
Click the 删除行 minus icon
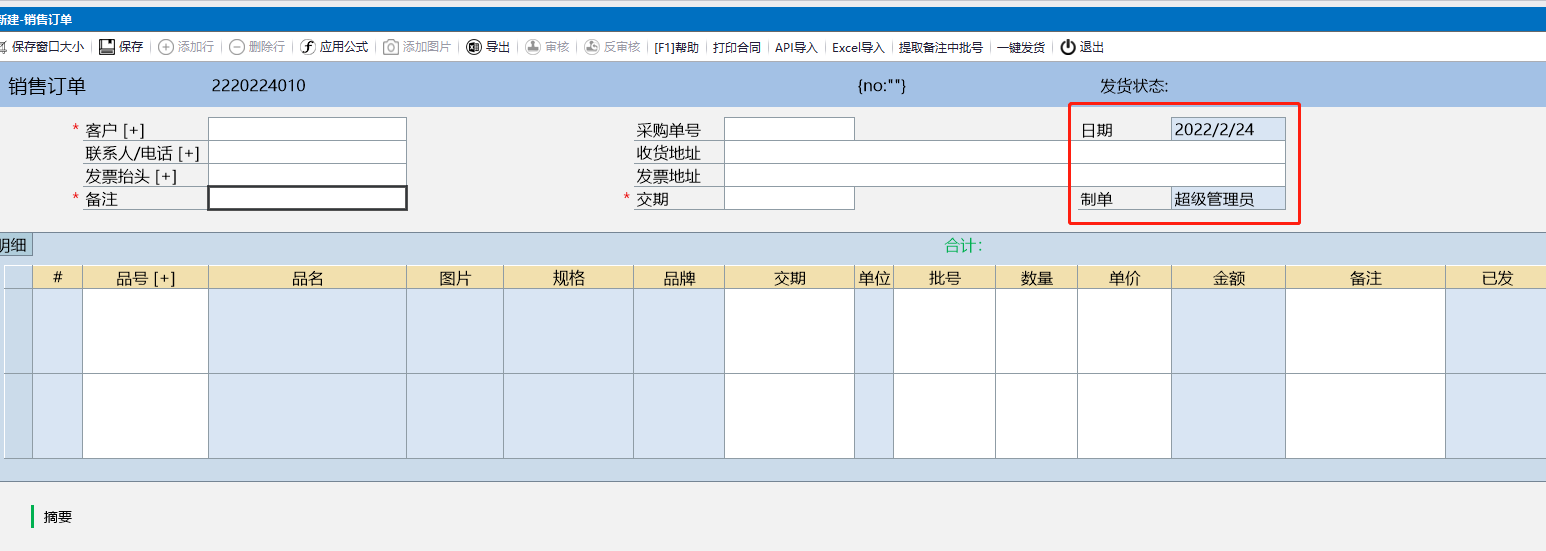pyautogui.click(x=237, y=47)
